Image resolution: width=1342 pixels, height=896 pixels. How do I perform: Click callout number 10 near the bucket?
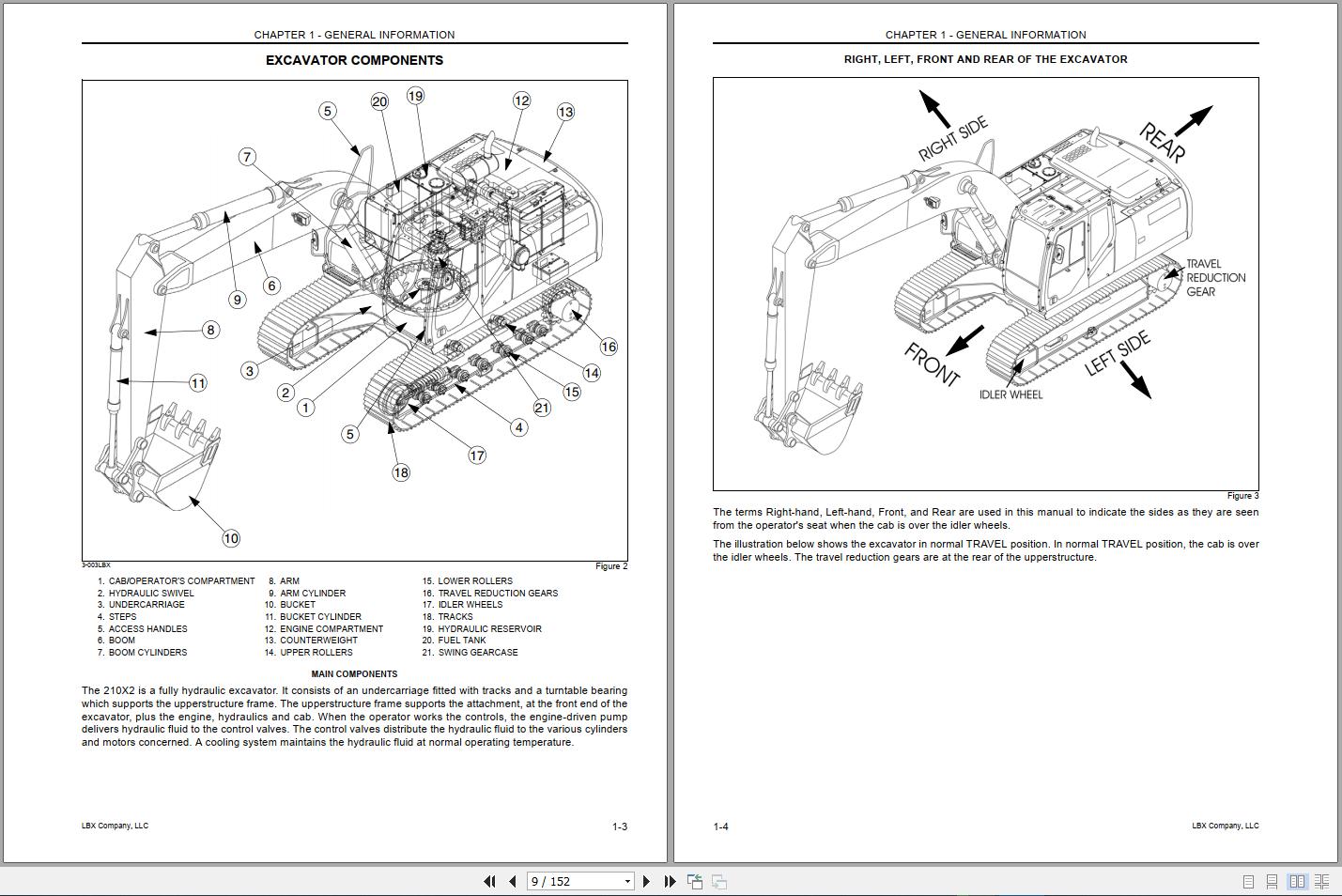231,538
